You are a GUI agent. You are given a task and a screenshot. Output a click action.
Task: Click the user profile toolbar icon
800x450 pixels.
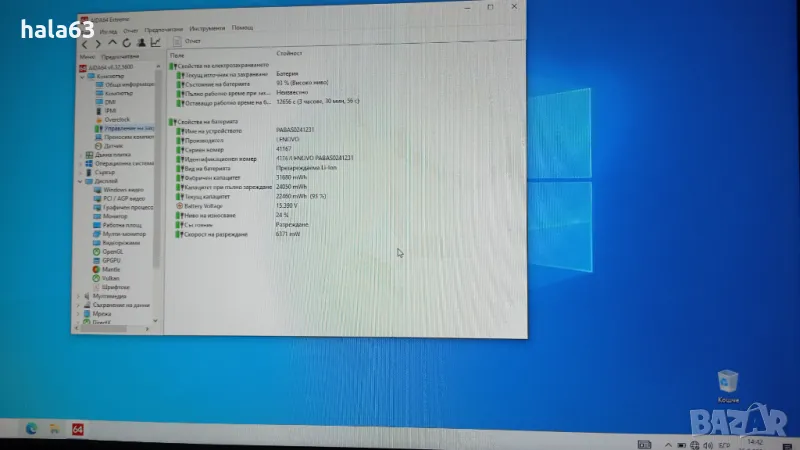coord(141,42)
